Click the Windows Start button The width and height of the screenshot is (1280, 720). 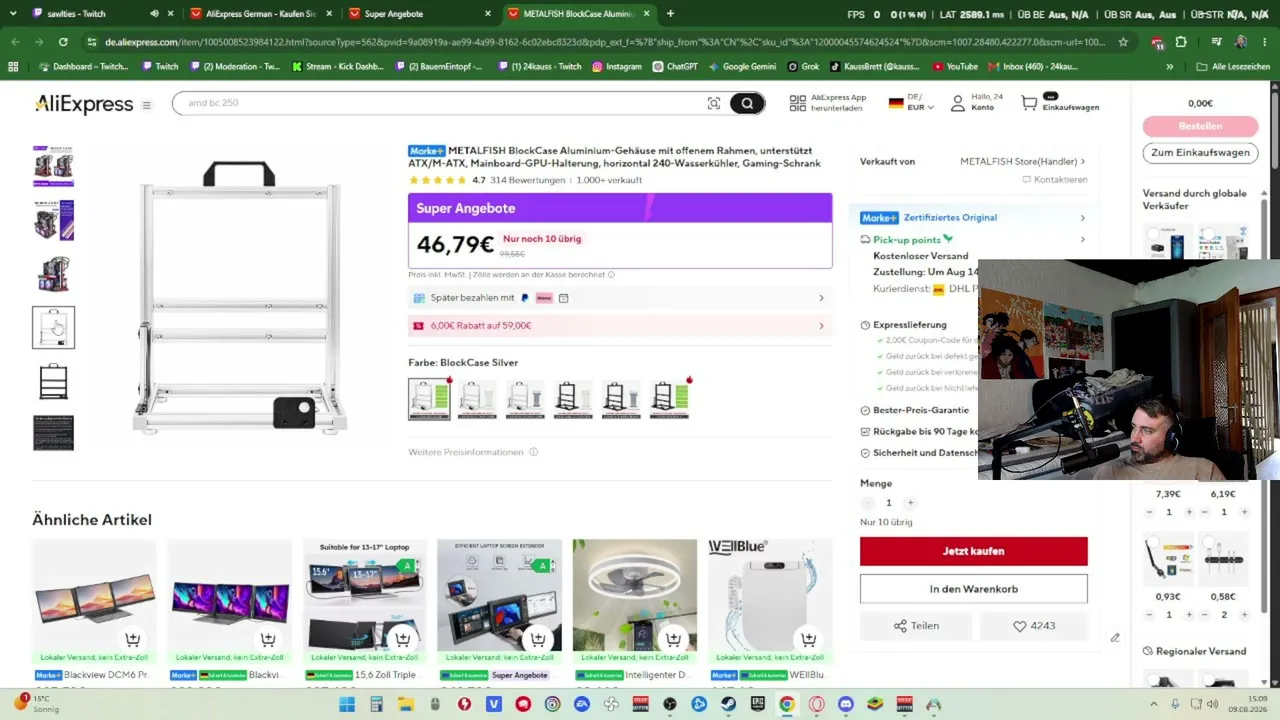coord(347,704)
